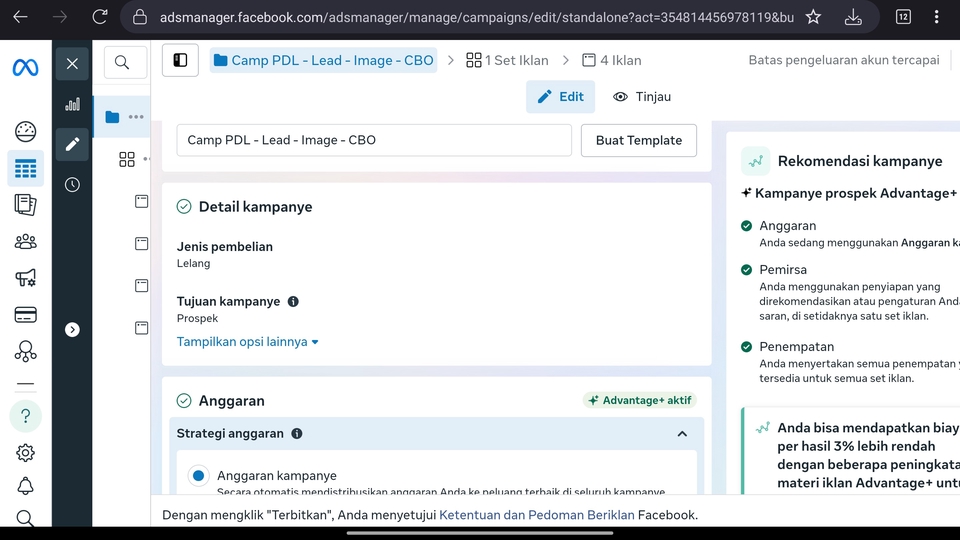The height and width of the screenshot is (540, 960).
Task: Click the Detail kampanye section heading
Action: (255, 207)
